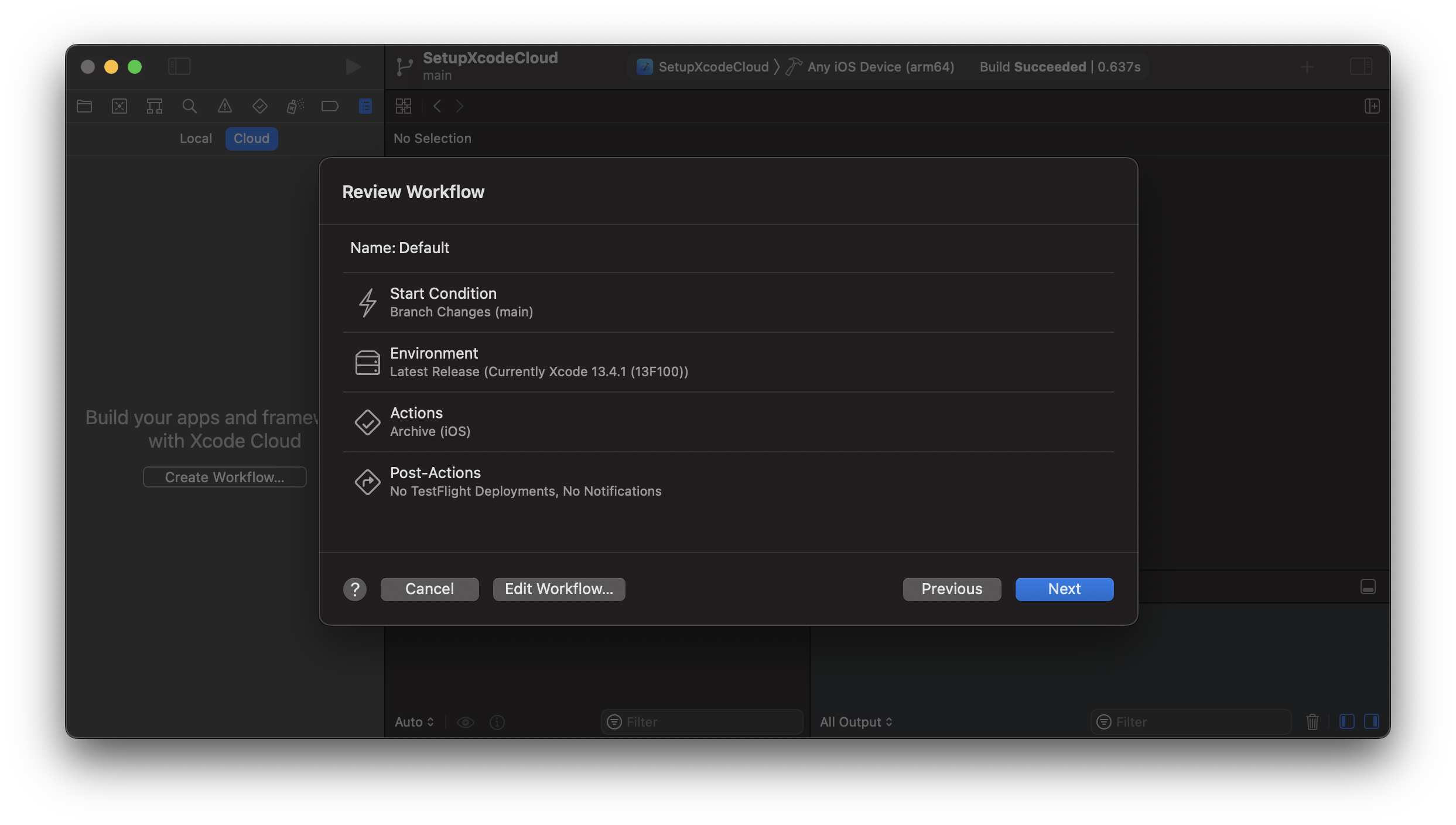Image resolution: width=1456 pixels, height=825 pixels.
Task: Click the No Selection jump bar
Action: [432, 138]
